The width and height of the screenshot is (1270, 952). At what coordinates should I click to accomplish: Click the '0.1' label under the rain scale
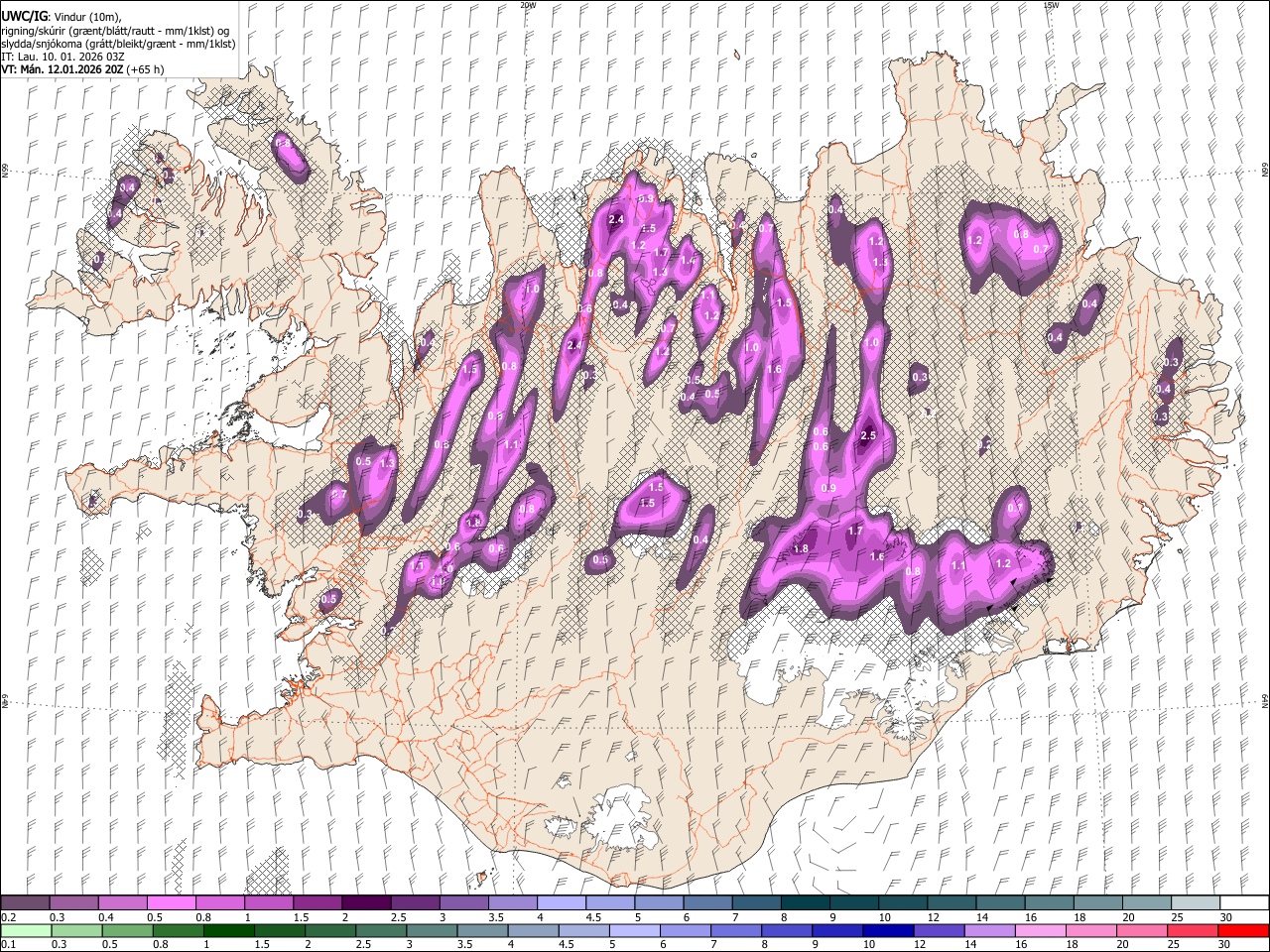pyautogui.click(x=7, y=944)
